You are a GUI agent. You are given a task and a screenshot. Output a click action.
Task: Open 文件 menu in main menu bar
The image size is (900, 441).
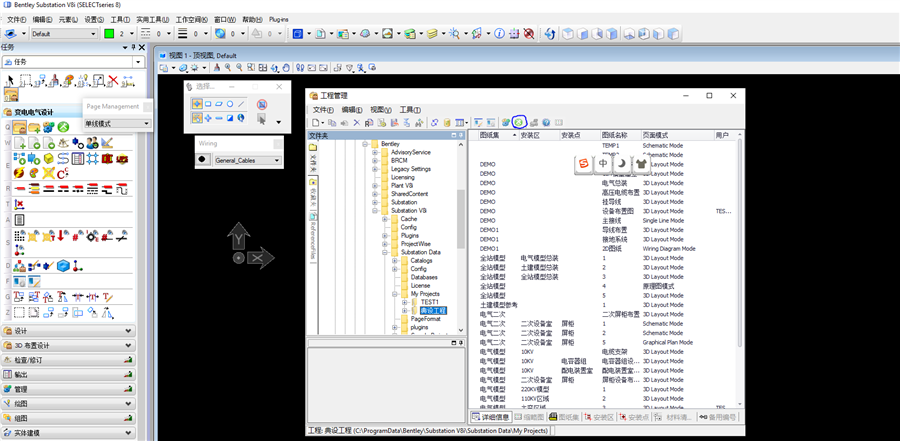pyautogui.click(x=17, y=20)
